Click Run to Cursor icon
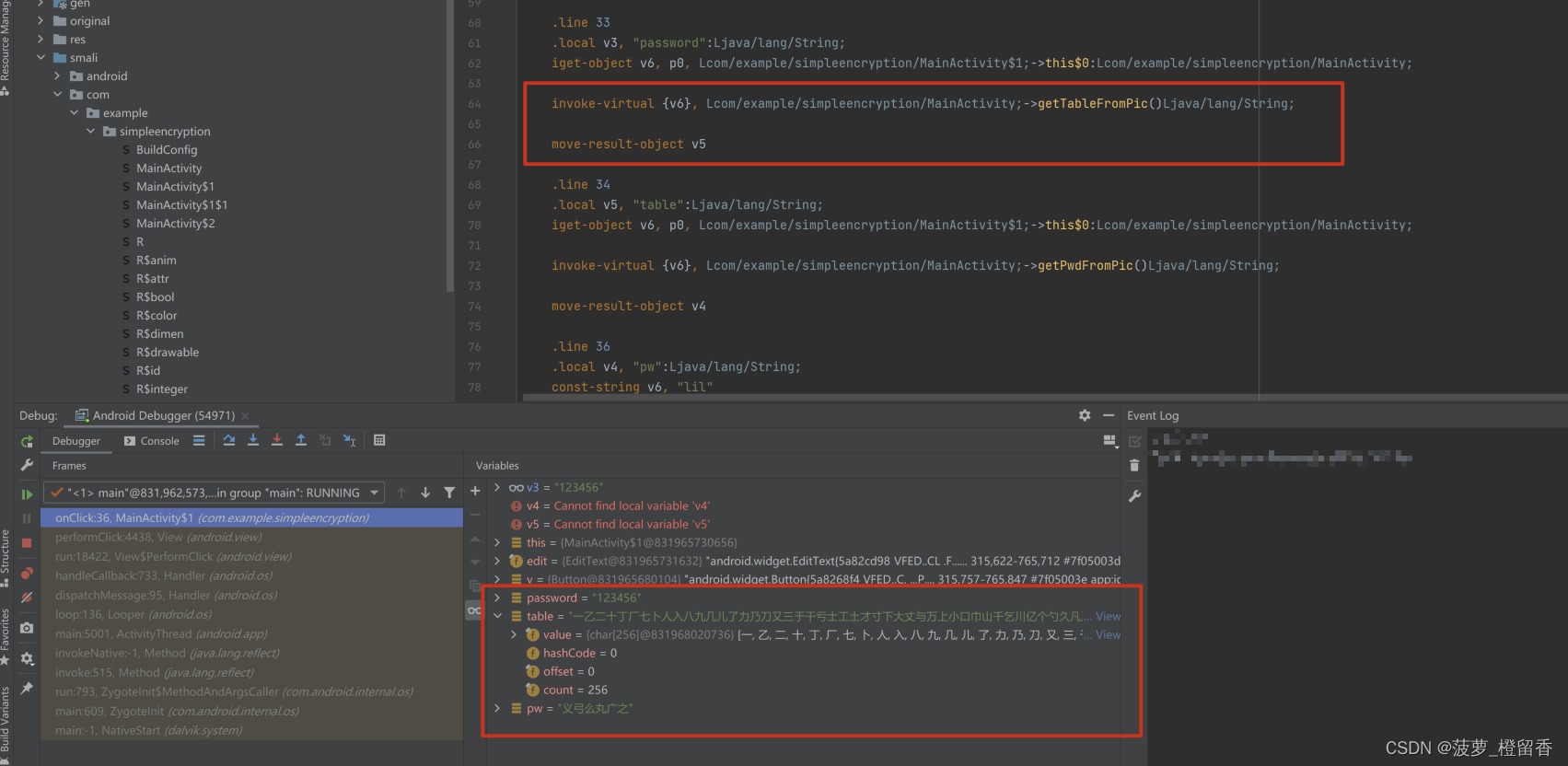The height and width of the screenshot is (766, 1568). click(x=350, y=441)
